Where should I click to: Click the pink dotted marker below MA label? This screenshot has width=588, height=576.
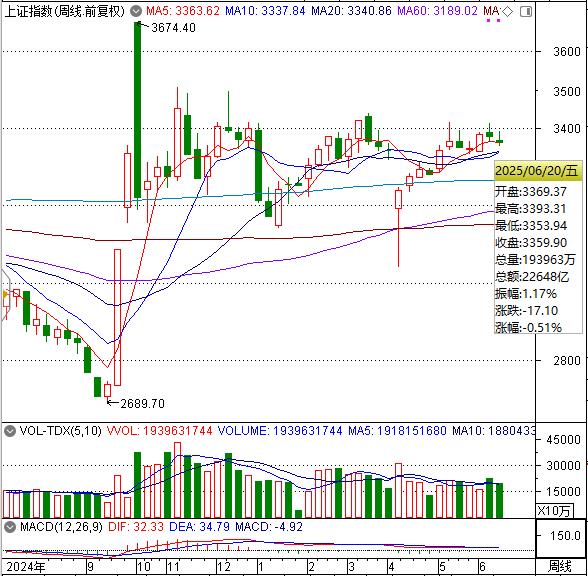(x=494, y=21)
